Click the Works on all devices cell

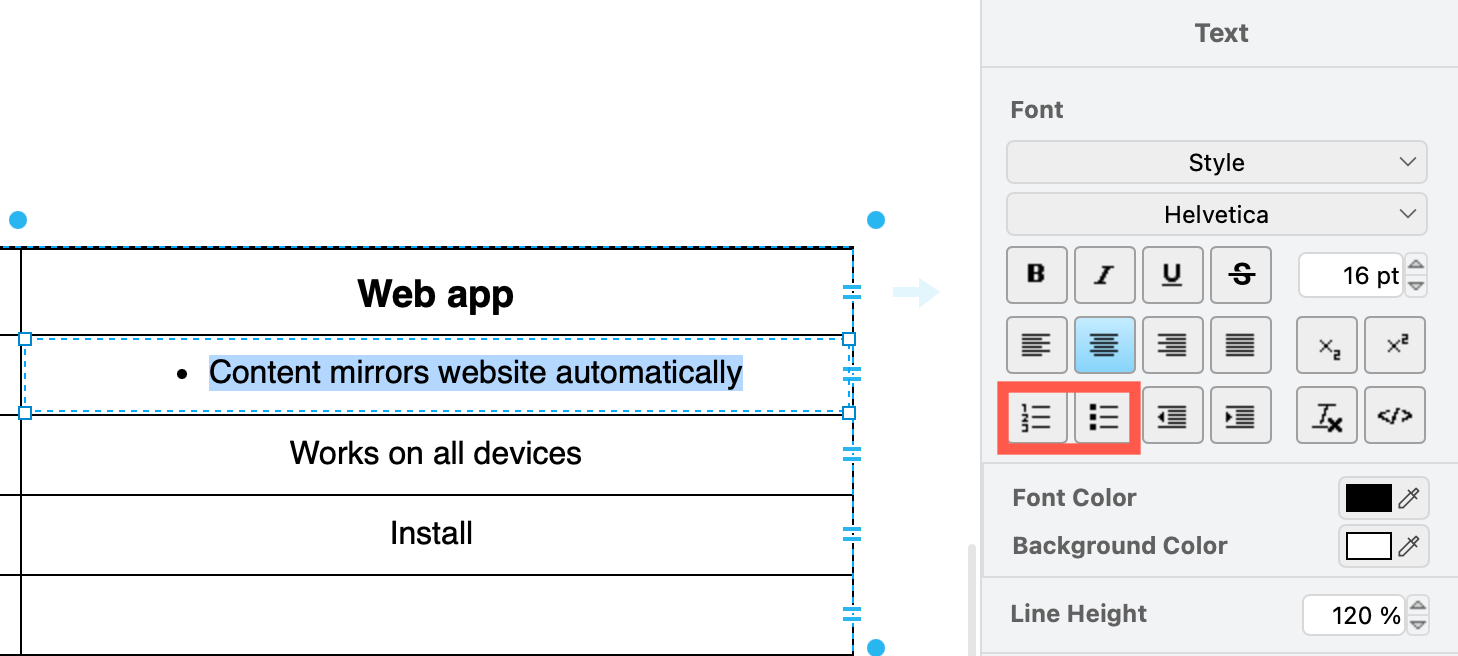click(435, 453)
